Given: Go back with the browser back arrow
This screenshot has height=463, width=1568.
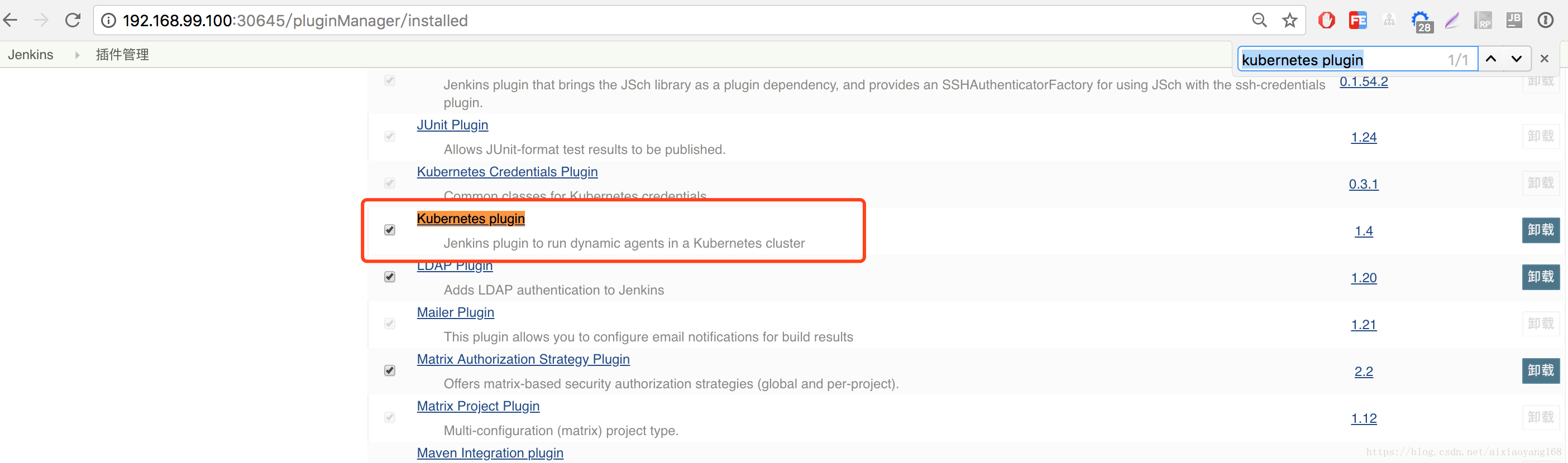Looking at the screenshot, I should click(11, 20).
